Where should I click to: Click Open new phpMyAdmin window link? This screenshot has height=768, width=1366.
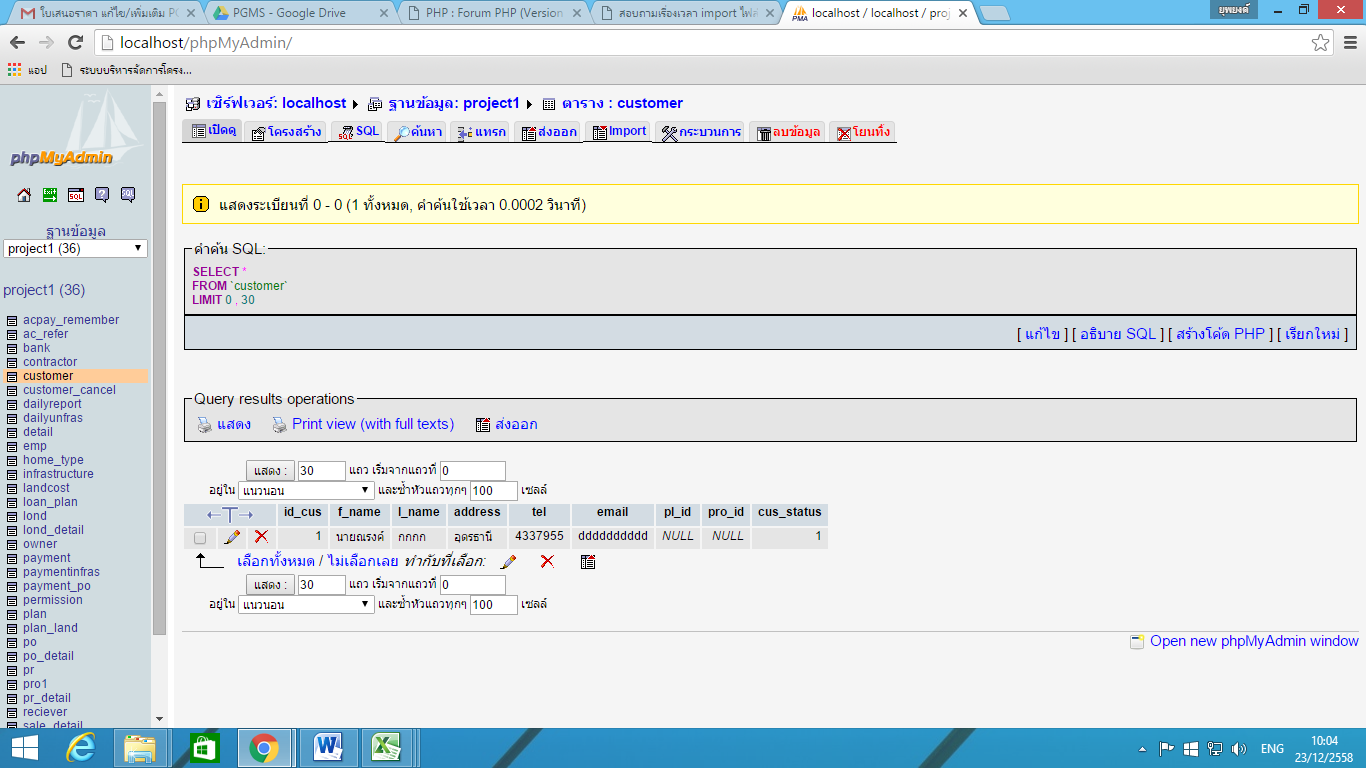[1254, 641]
